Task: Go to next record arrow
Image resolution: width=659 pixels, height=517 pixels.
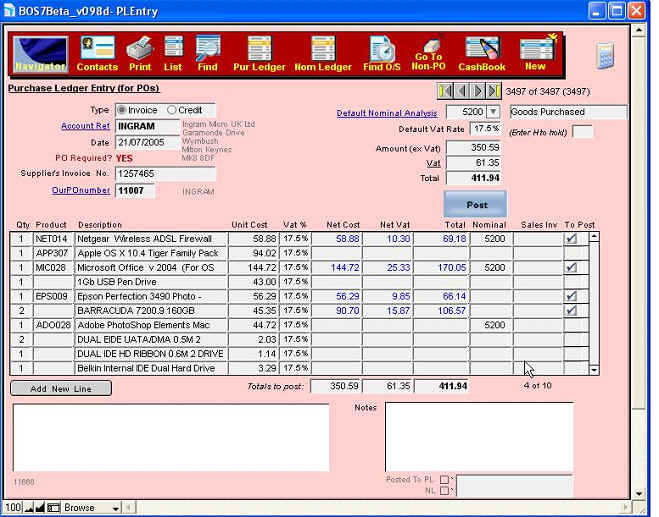Action: 478,91
